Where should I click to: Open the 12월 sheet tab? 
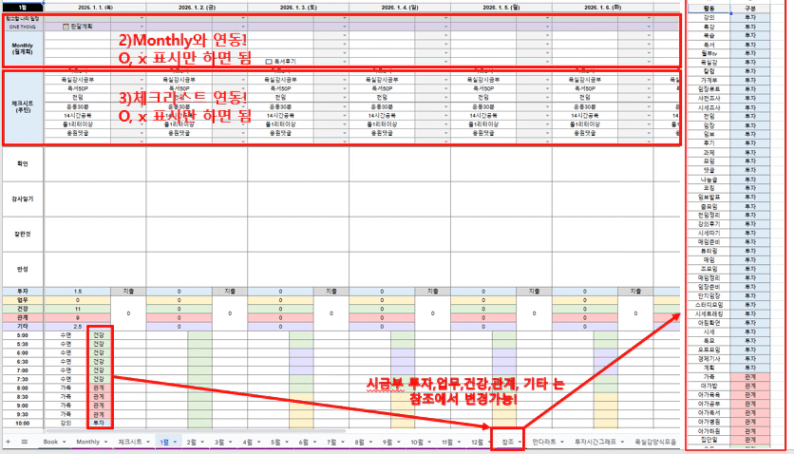click(x=477, y=442)
